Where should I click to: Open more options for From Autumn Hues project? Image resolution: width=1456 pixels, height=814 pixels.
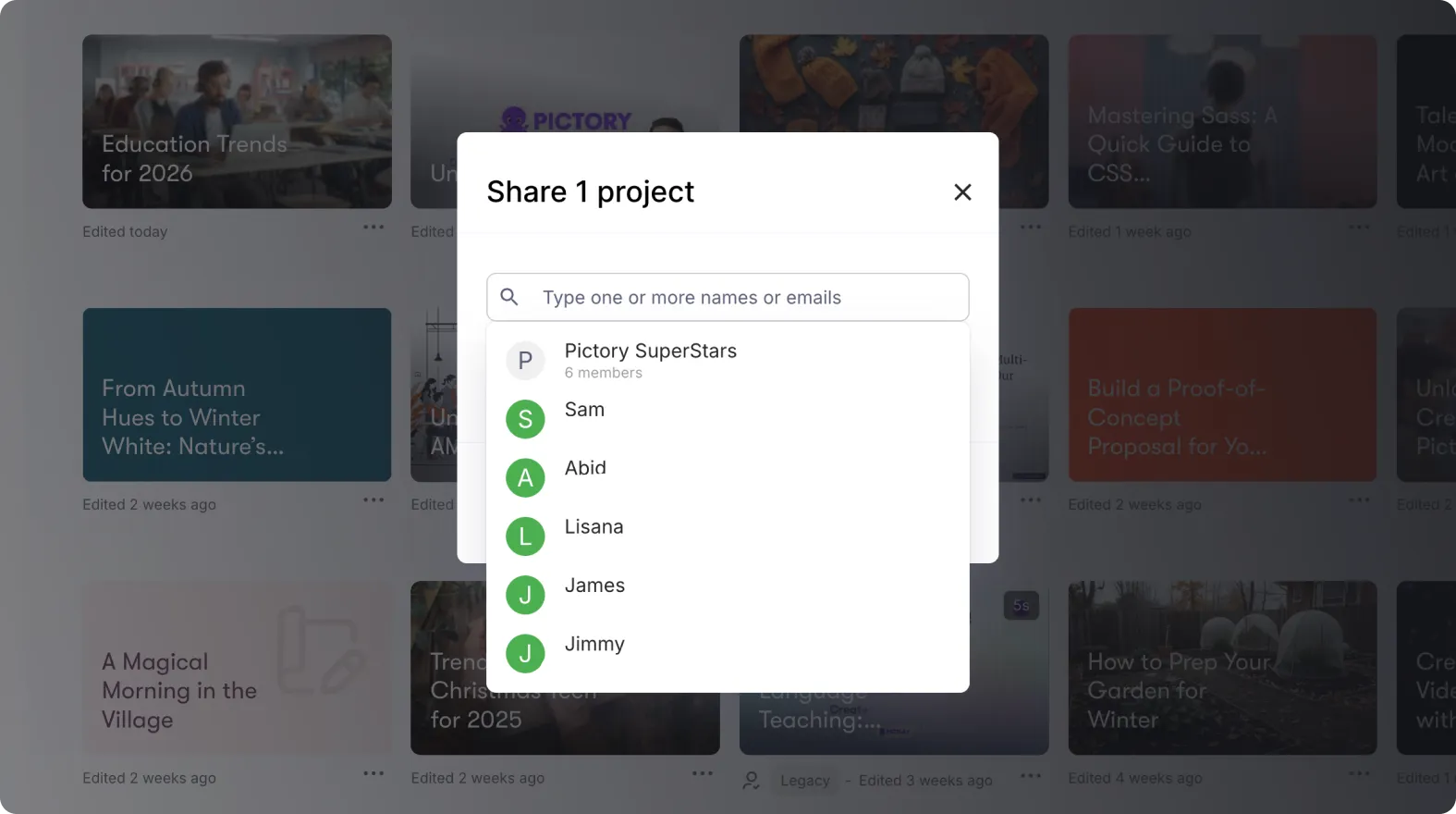[x=373, y=499]
